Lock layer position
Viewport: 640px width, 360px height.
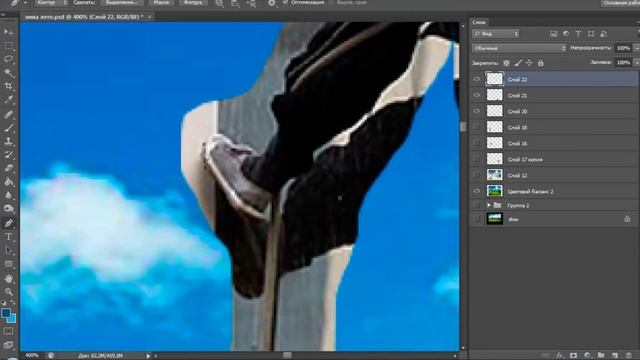point(529,63)
